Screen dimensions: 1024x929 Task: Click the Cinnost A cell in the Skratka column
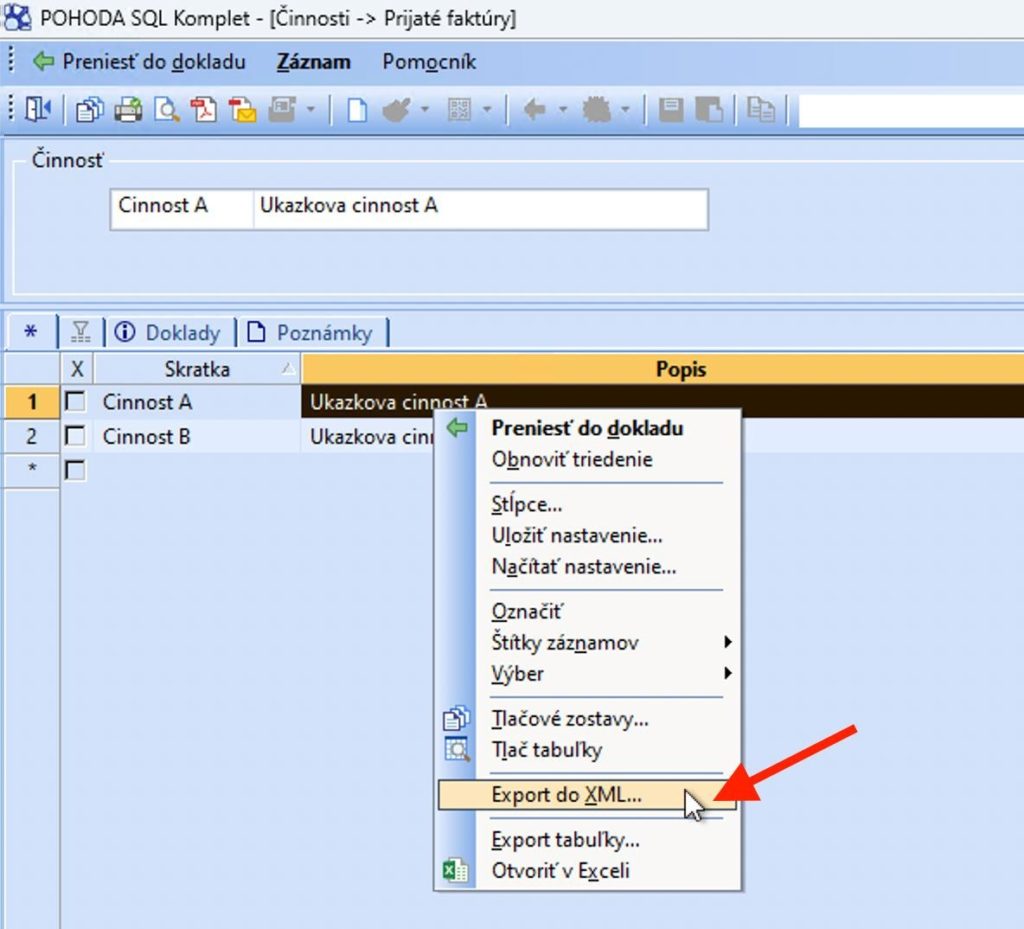coord(197,402)
